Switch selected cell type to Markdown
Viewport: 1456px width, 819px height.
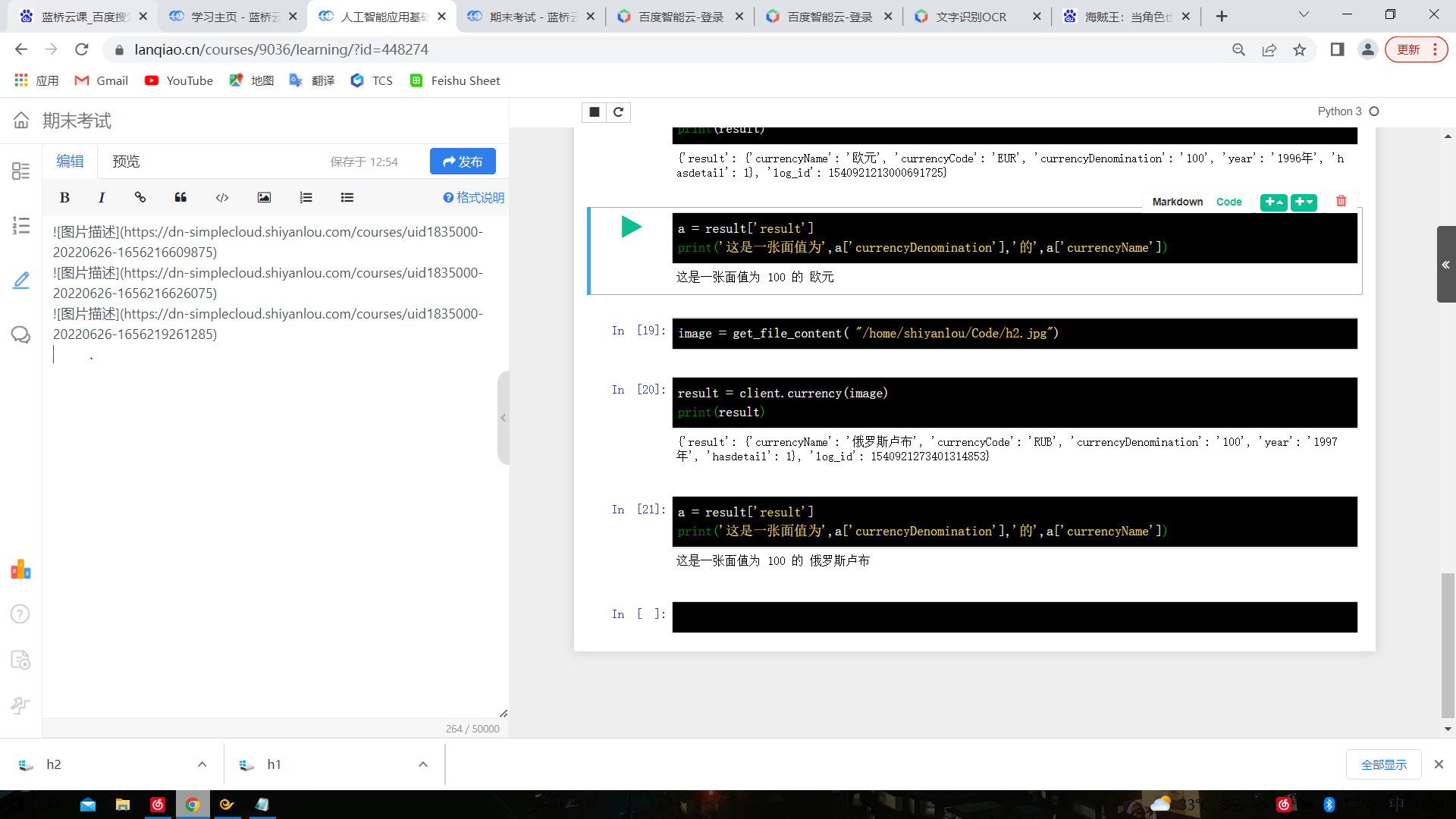pos(1177,202)
